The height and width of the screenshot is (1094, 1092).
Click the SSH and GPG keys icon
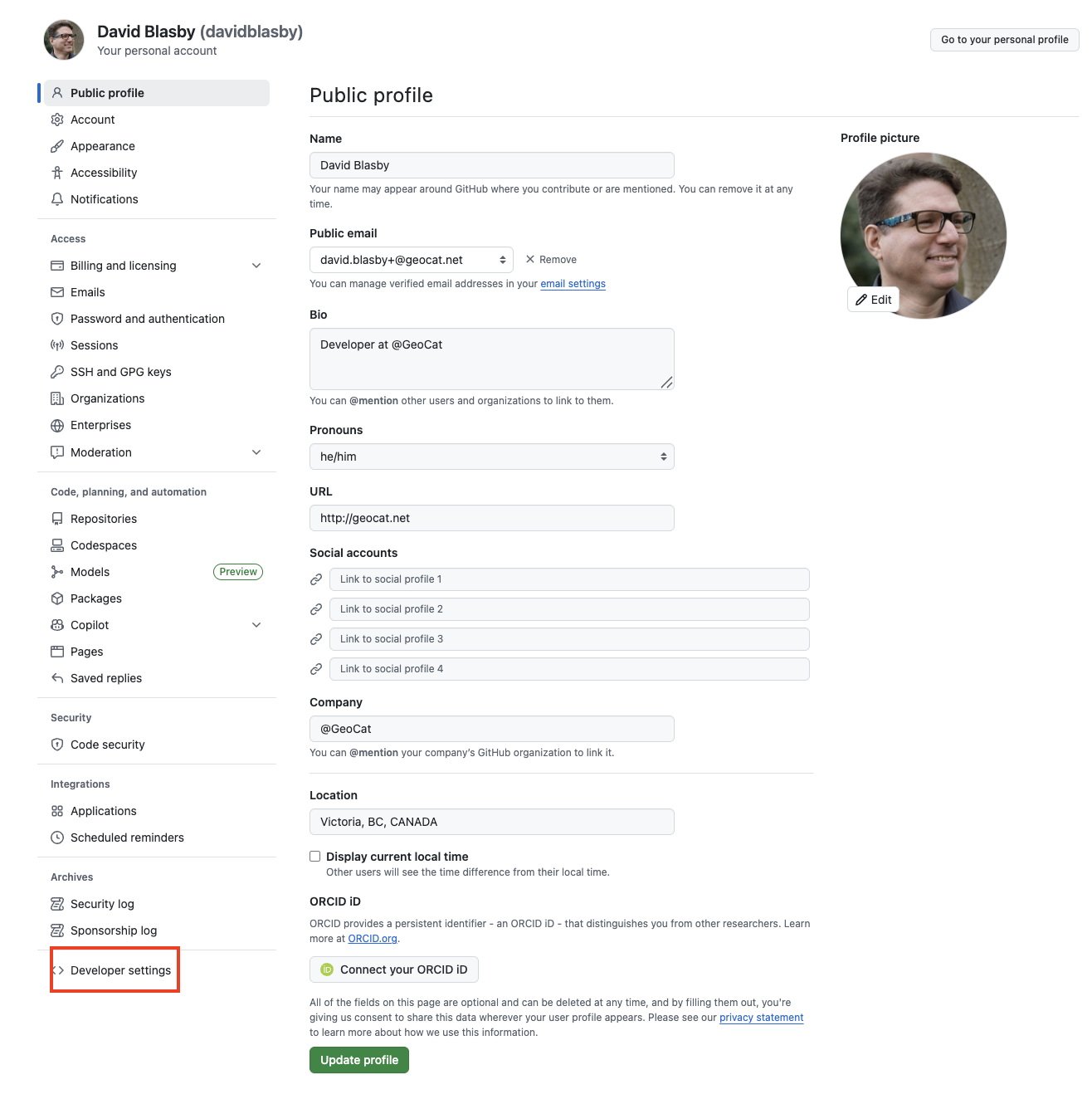56,372
